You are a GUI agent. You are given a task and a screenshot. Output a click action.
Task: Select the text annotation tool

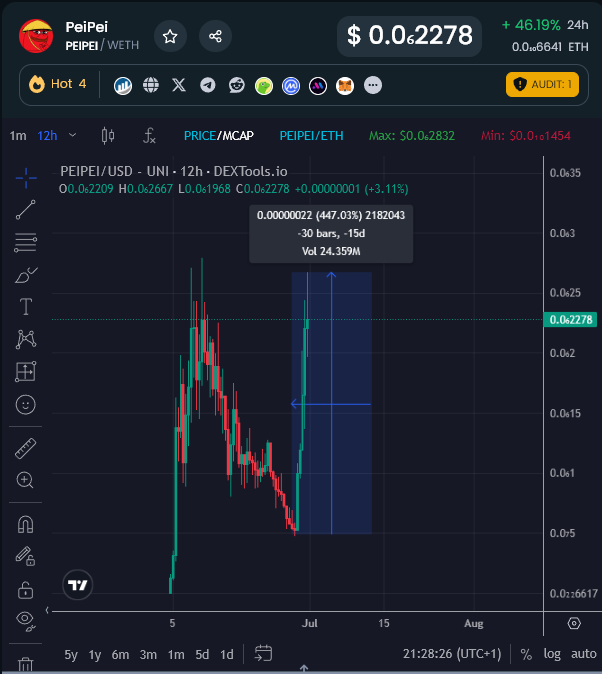click(26, 307)
